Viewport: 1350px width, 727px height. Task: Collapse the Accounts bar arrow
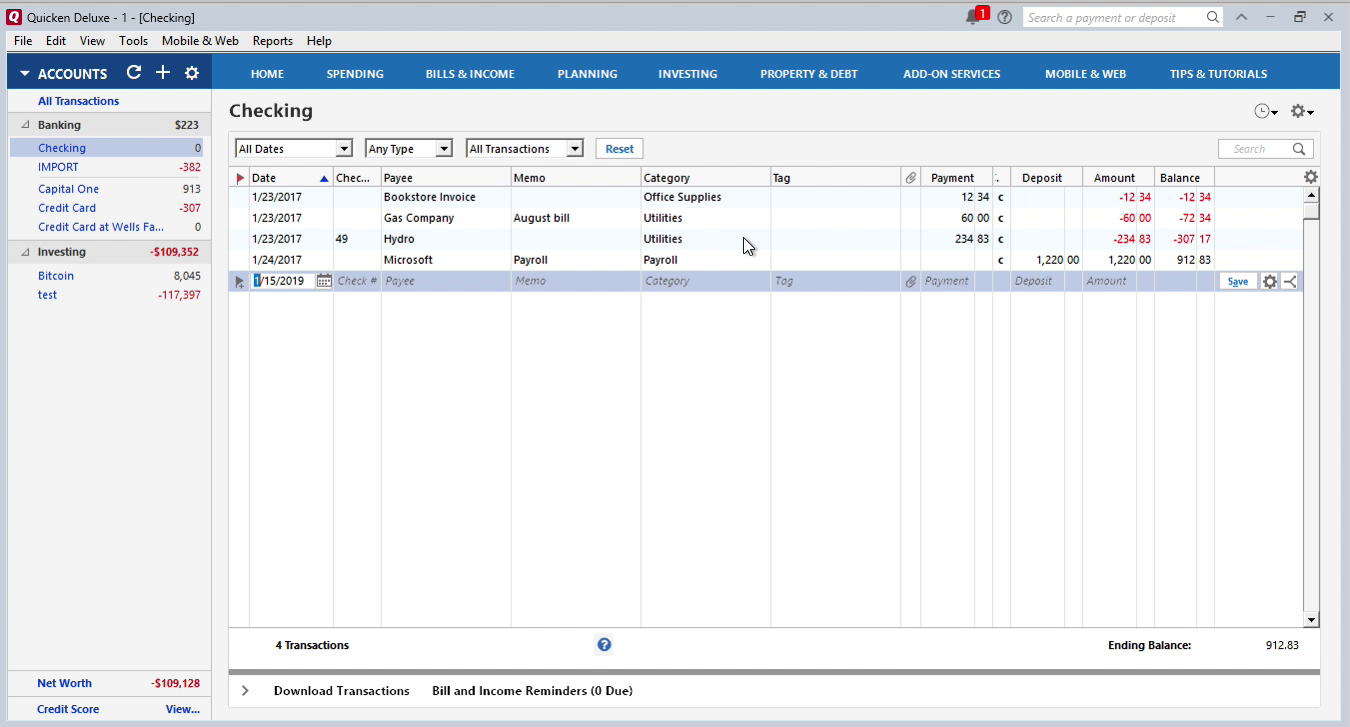point(25,74)
